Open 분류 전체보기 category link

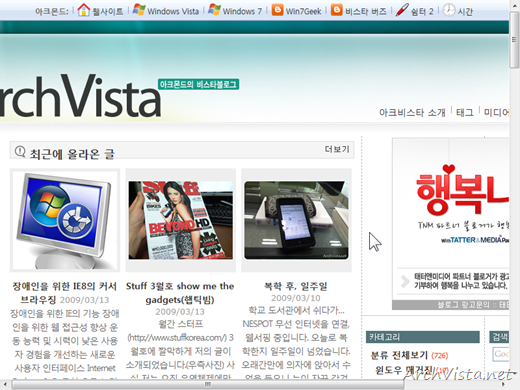tap(399, 355)
